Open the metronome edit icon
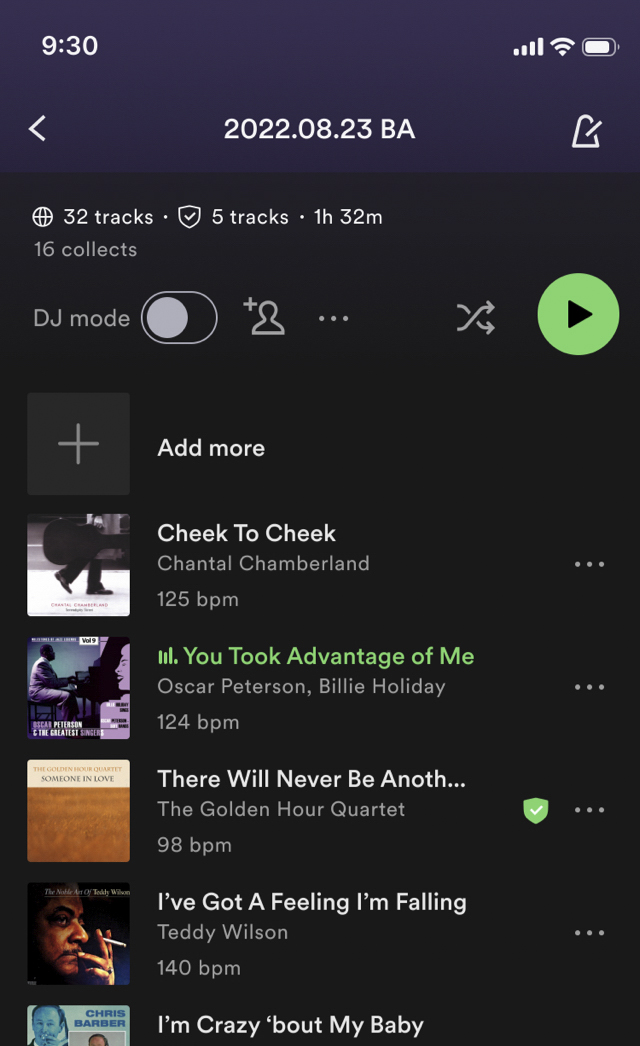This screenshot has width=640, height=1046. [587, 130]
